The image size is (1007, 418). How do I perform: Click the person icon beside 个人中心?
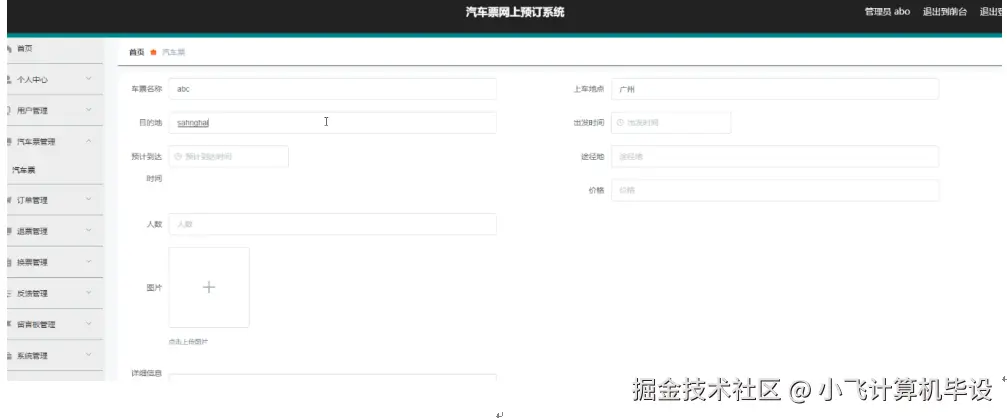(9, 79)
